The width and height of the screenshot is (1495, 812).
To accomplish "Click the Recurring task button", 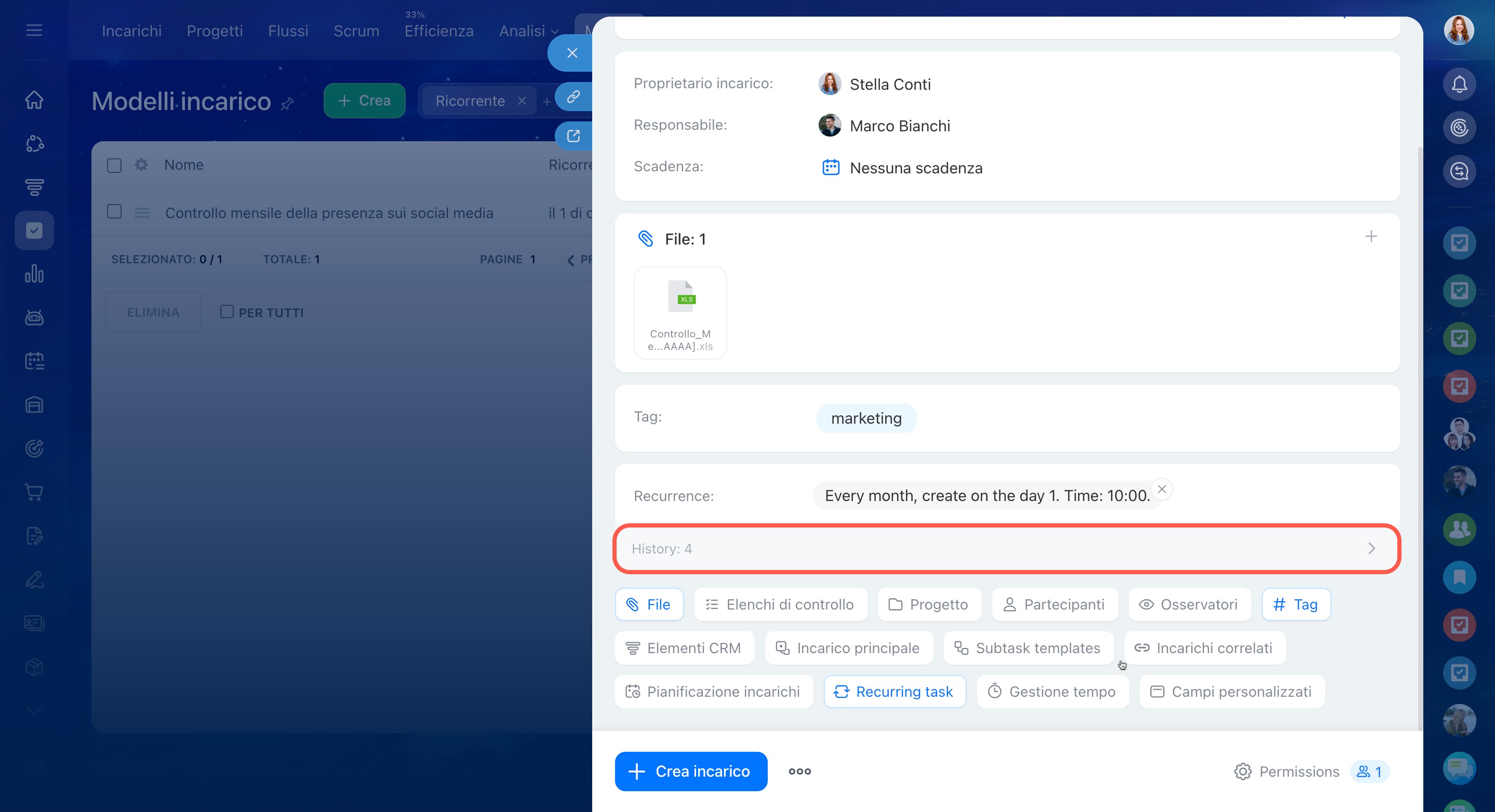I will click(895, 692).
